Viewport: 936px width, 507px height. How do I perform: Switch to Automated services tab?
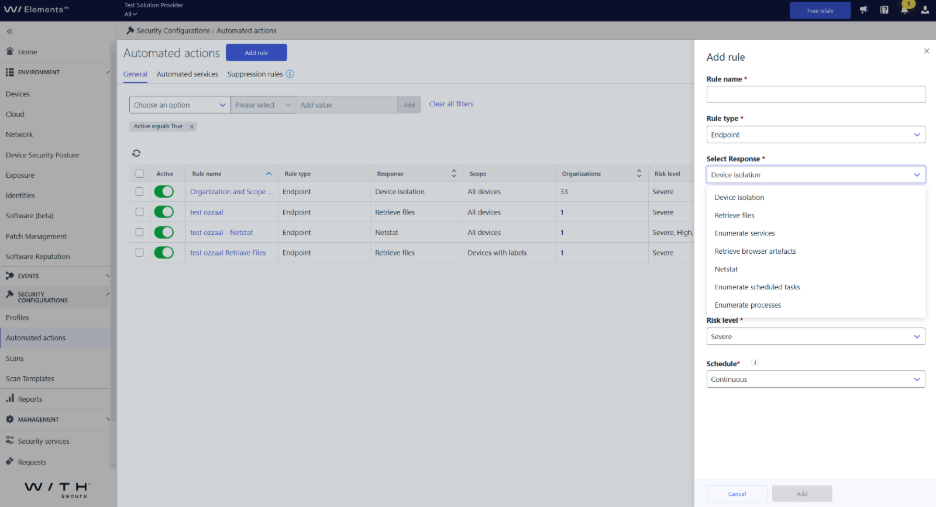(x=187, y=74)
